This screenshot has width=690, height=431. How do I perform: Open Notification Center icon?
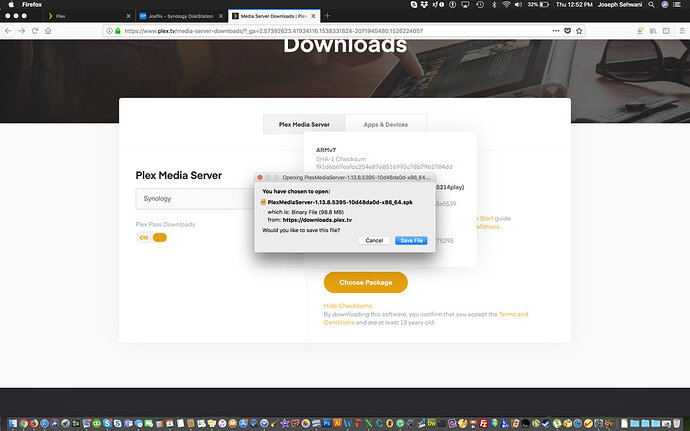coord(678,4)
